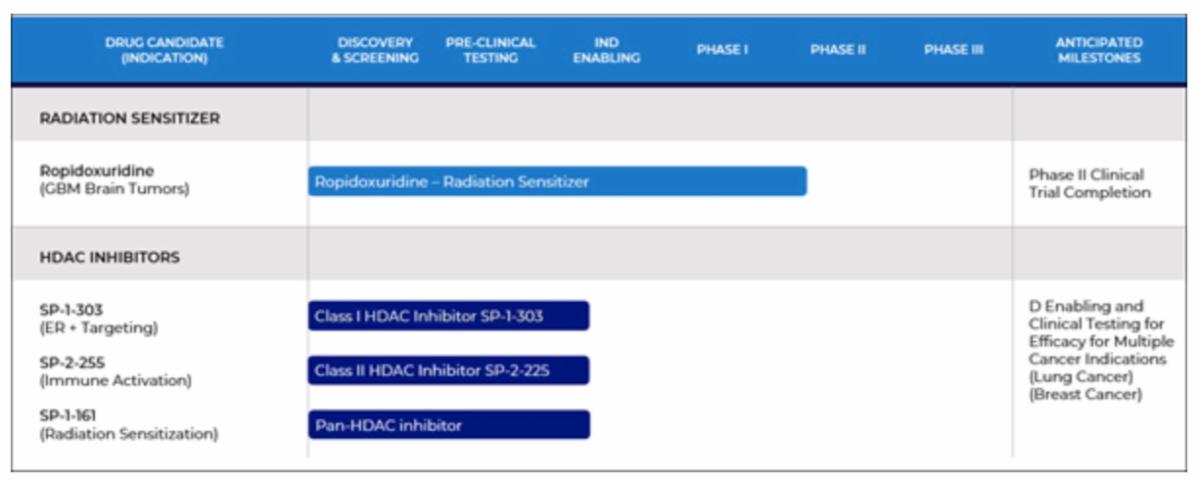Image resolution: width=1200 pixels, height=484 pixels.
Task: Click the Radiation Sensitizer section heading
Action: tap(130, 118)
